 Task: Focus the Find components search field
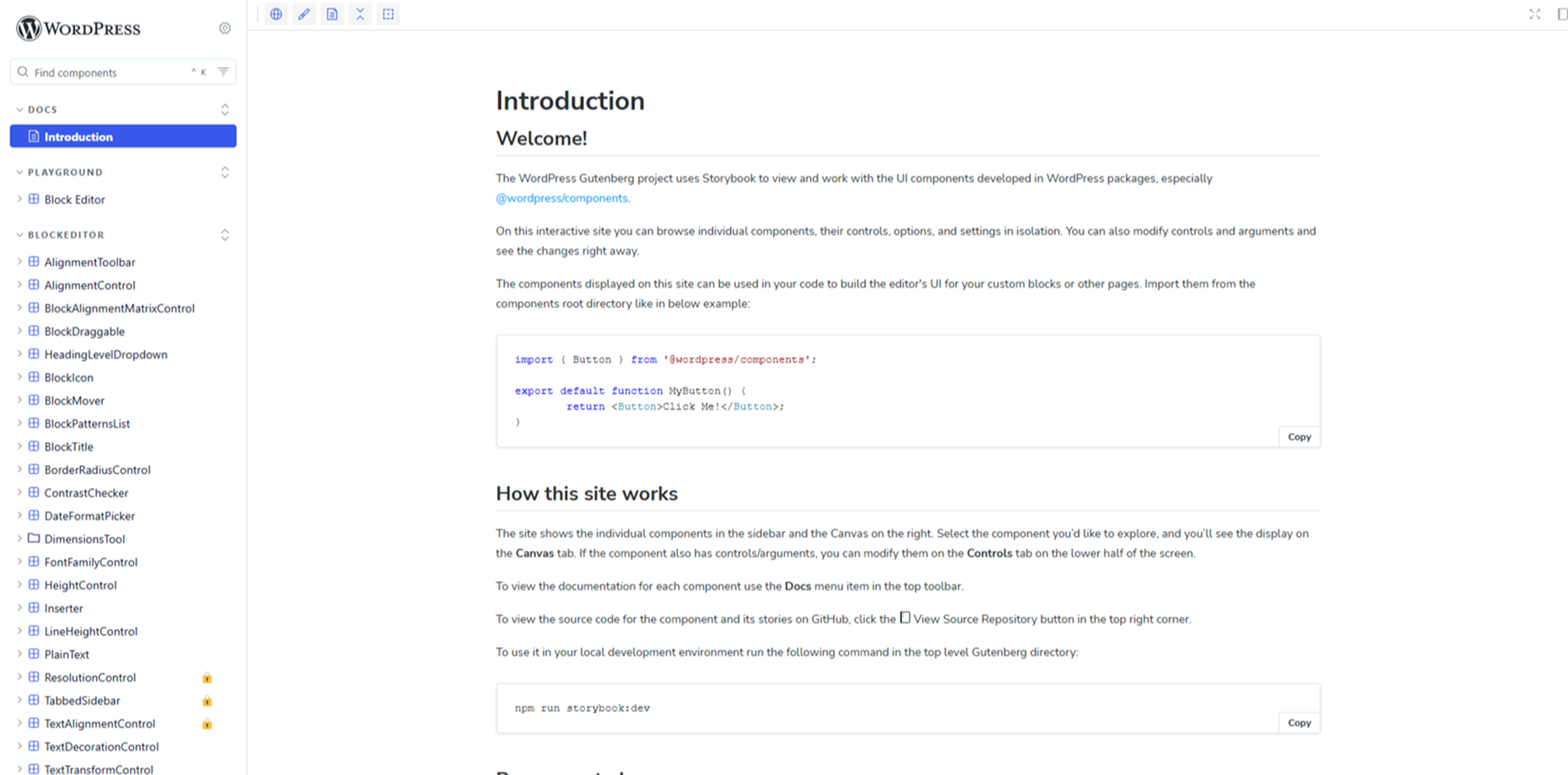[x=123, y=72]
